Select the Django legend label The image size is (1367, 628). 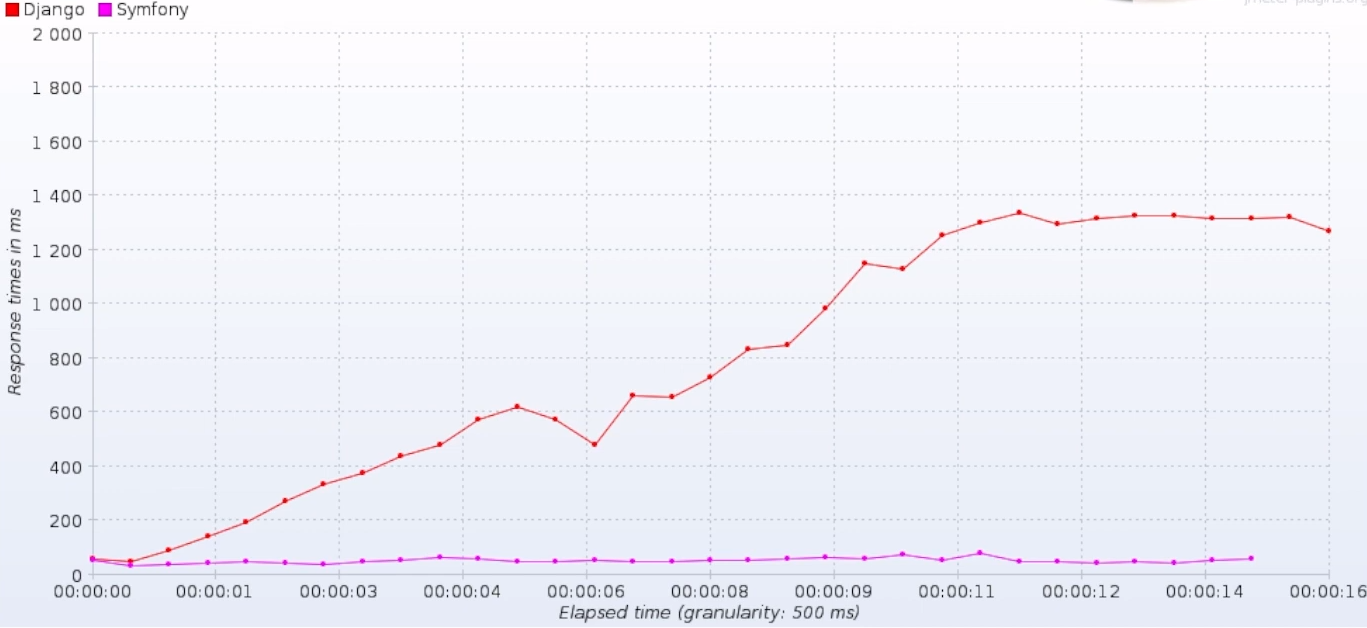(54, 10)
